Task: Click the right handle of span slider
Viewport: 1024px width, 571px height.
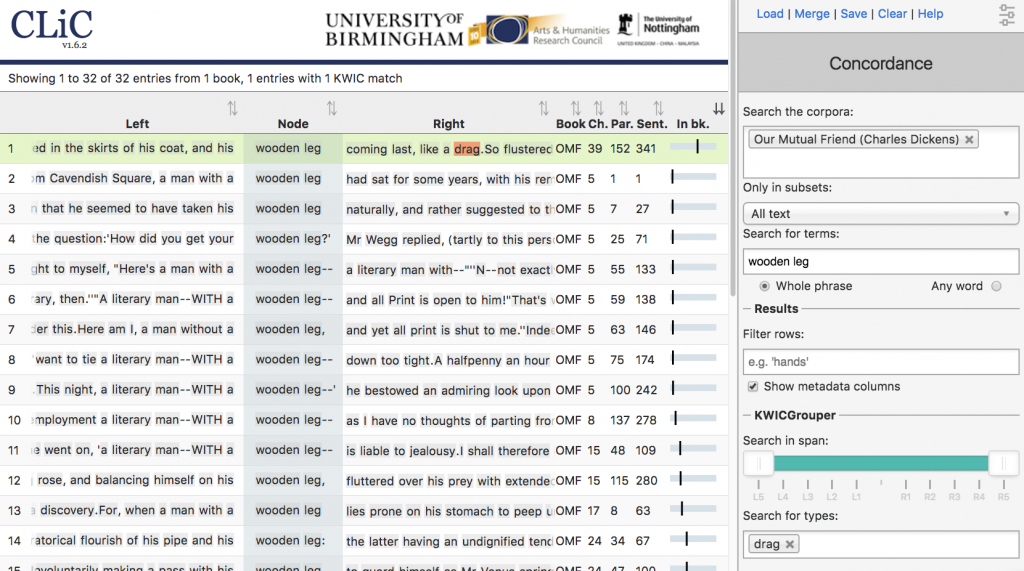Action: [1002, 463]
